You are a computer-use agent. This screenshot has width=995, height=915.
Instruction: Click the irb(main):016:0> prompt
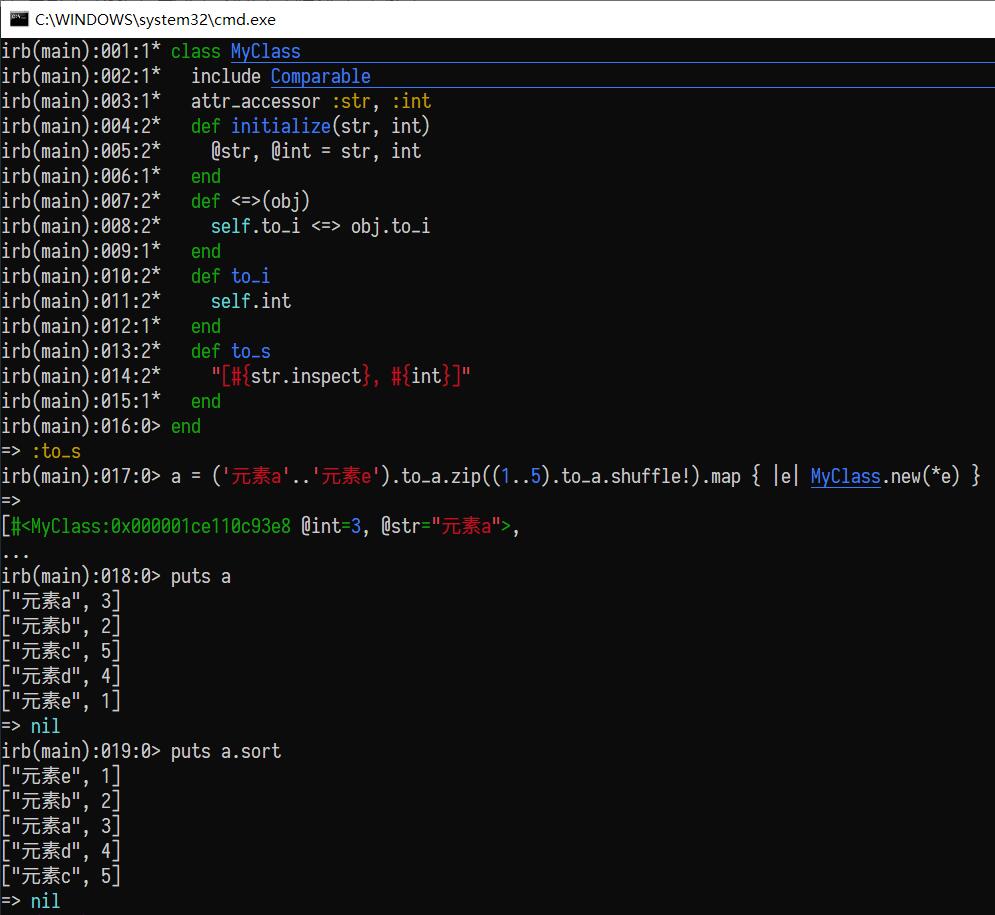point(81,426)
